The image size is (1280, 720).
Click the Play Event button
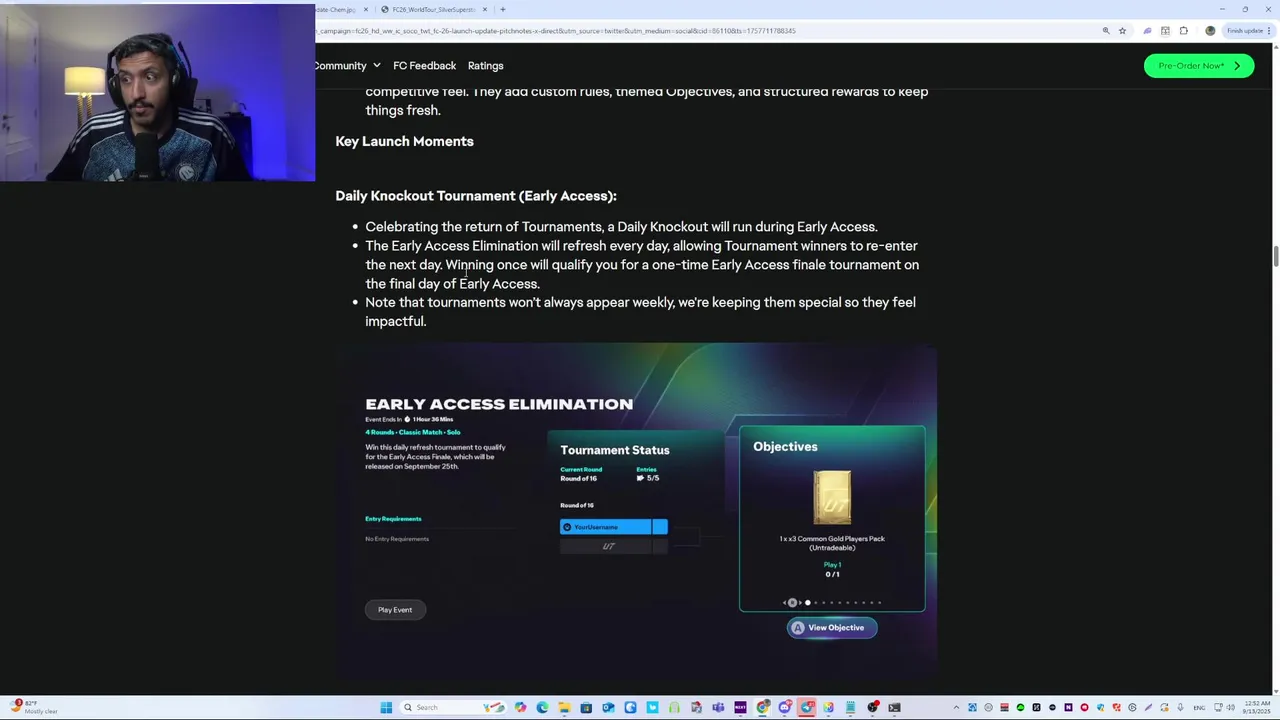(395, 610)
